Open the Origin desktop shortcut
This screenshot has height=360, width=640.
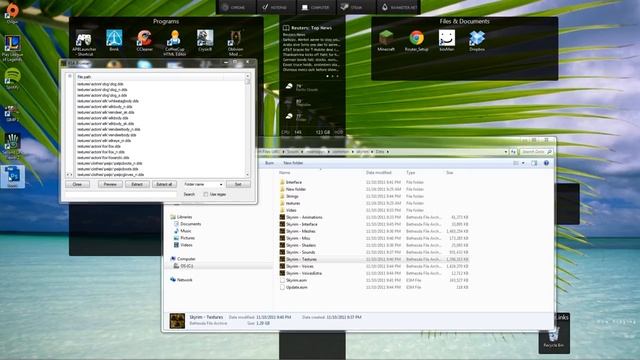point(12,13)
